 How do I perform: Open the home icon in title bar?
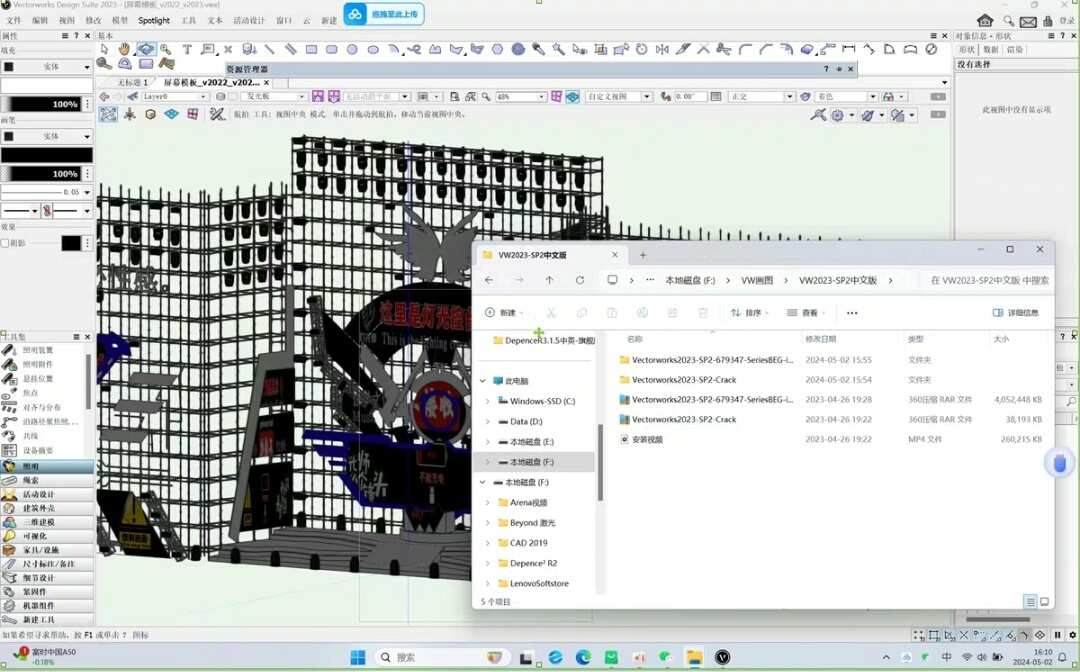[x=985, y=21]
